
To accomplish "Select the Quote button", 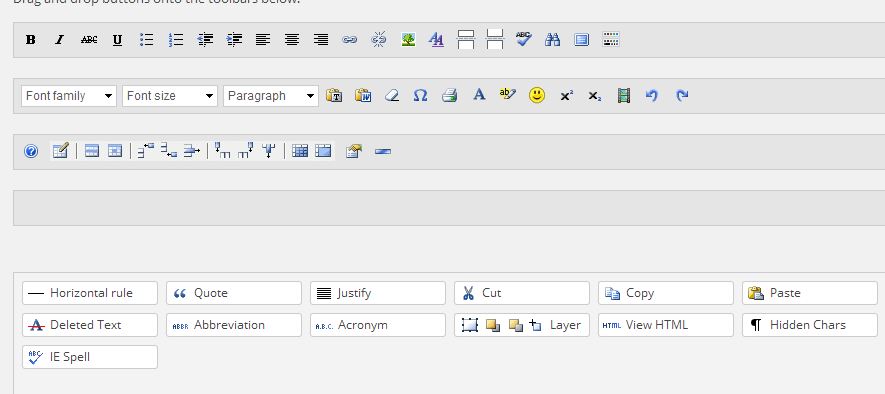I will tap(234, 293).
